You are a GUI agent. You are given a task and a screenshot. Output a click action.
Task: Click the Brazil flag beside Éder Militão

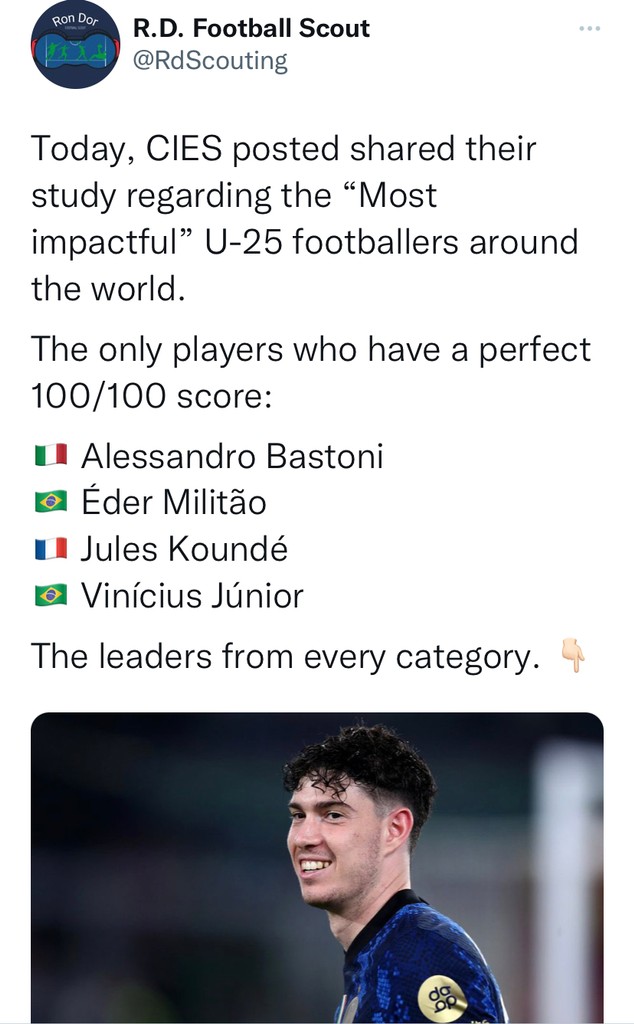point(51,502)
